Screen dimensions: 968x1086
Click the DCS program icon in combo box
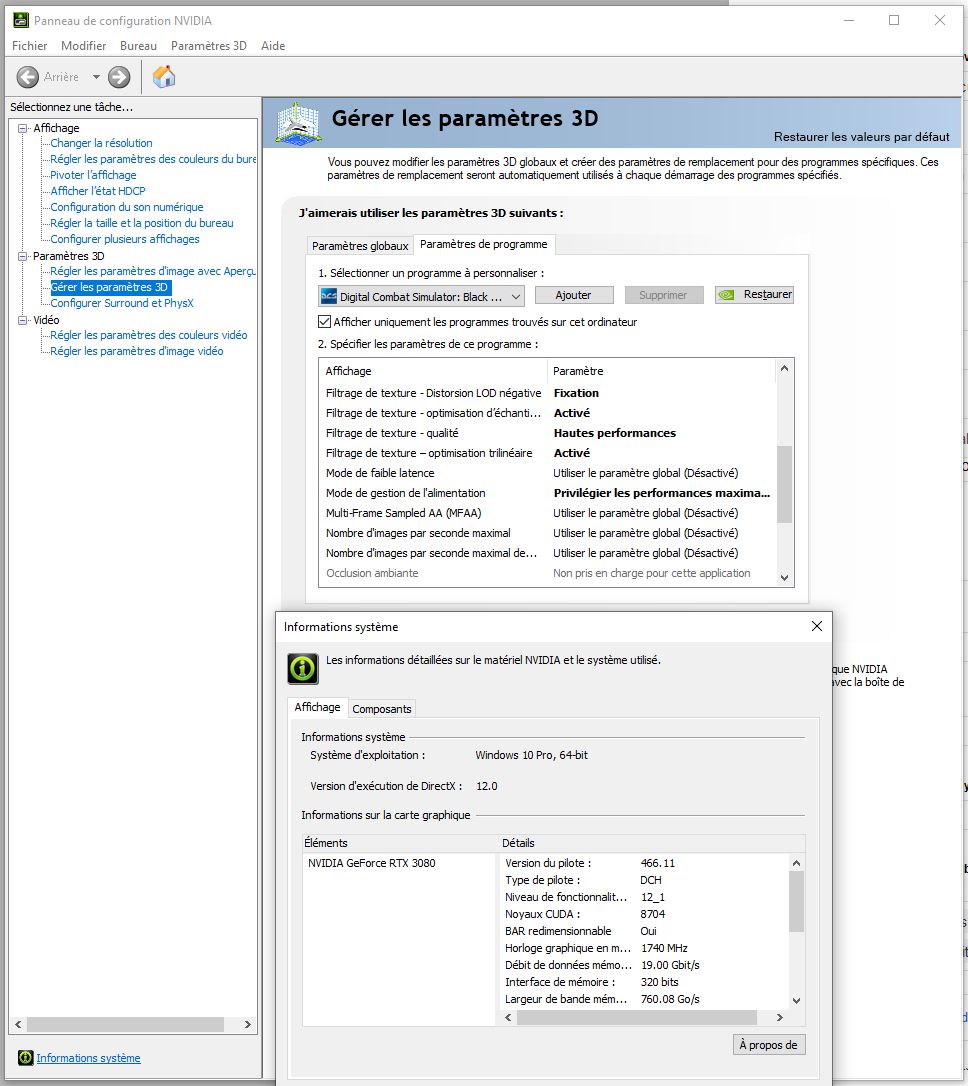(x=328, y=296)
